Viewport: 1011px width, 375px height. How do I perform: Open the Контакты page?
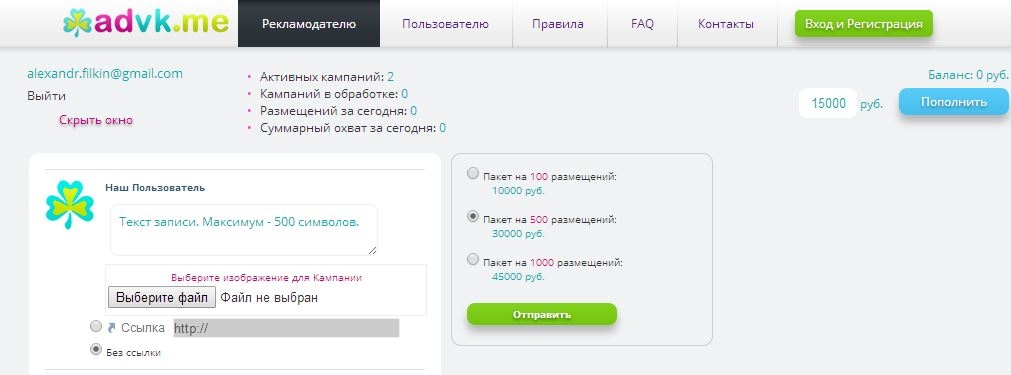coord(726,24)
